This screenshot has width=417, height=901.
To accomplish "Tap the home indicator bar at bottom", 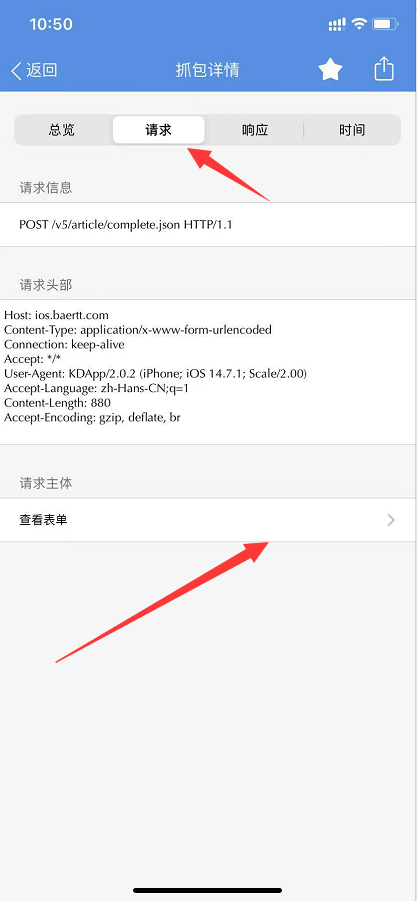I will point(208,890).
